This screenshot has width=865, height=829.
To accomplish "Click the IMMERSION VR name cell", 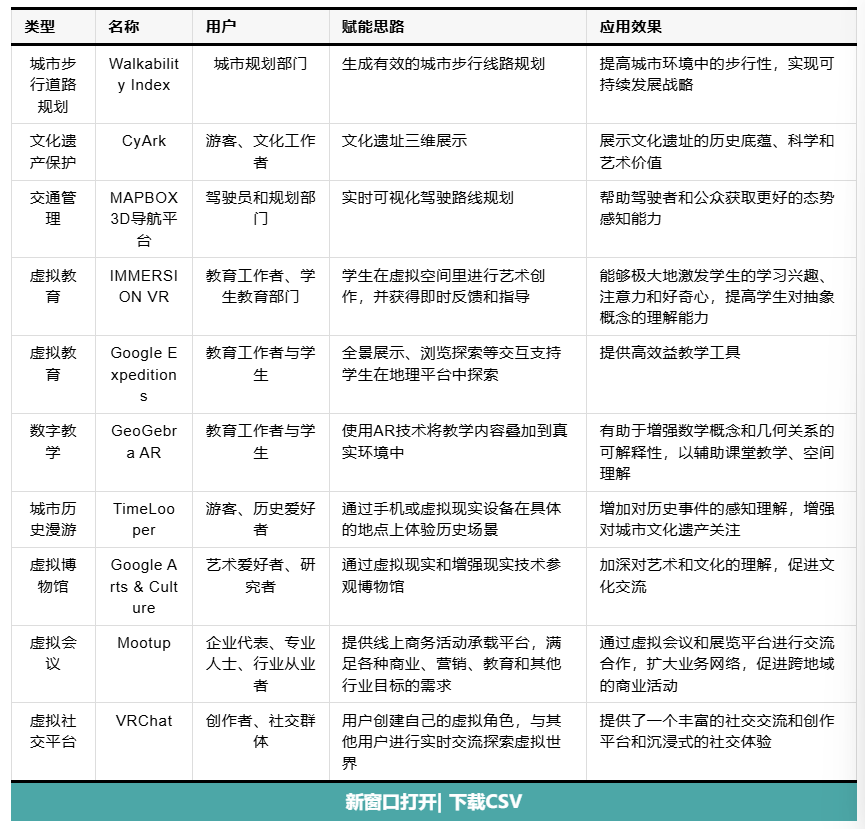I will [x=144, y=286].
